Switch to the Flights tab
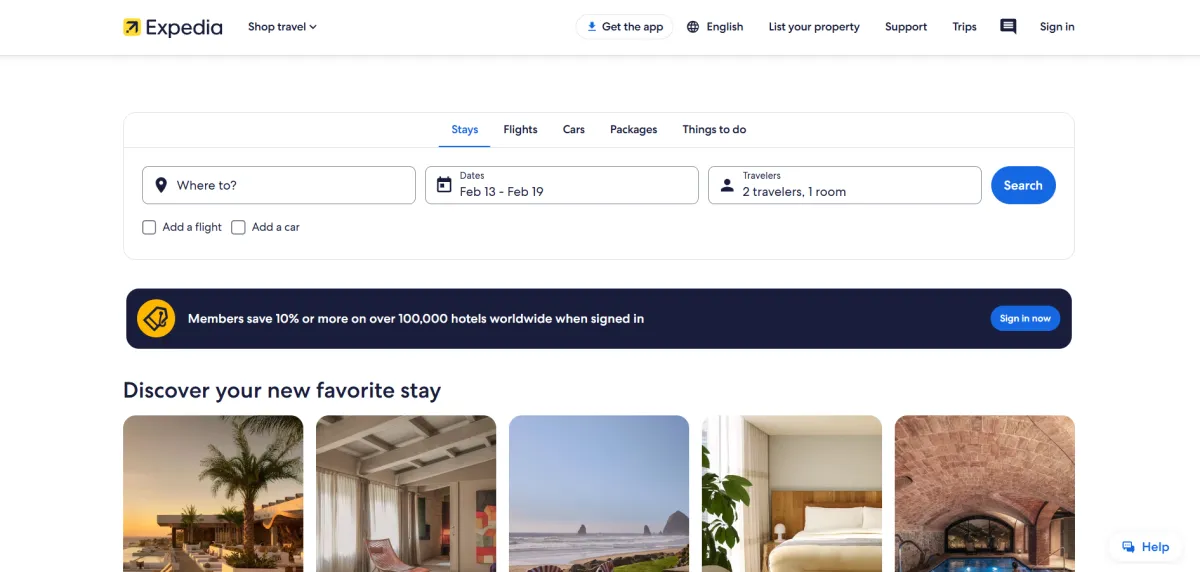This screenshot has width=1200, height=572. point(520,130)
